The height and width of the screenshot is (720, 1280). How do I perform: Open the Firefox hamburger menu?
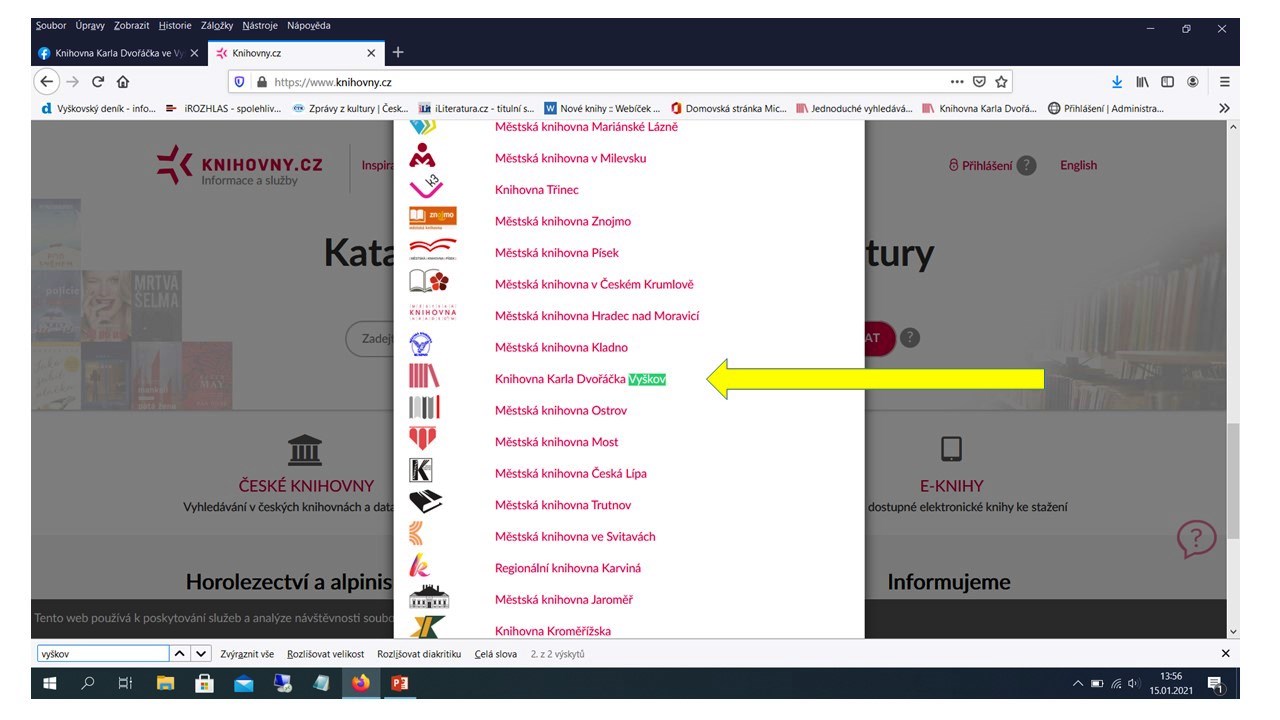coord(1224,82)
